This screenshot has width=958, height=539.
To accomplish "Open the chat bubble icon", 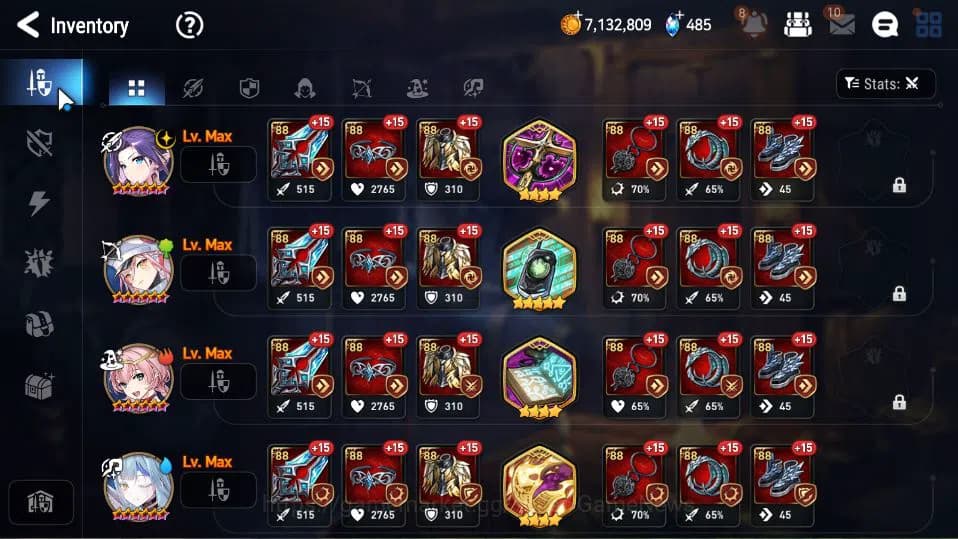I will (x=885, y=25).
